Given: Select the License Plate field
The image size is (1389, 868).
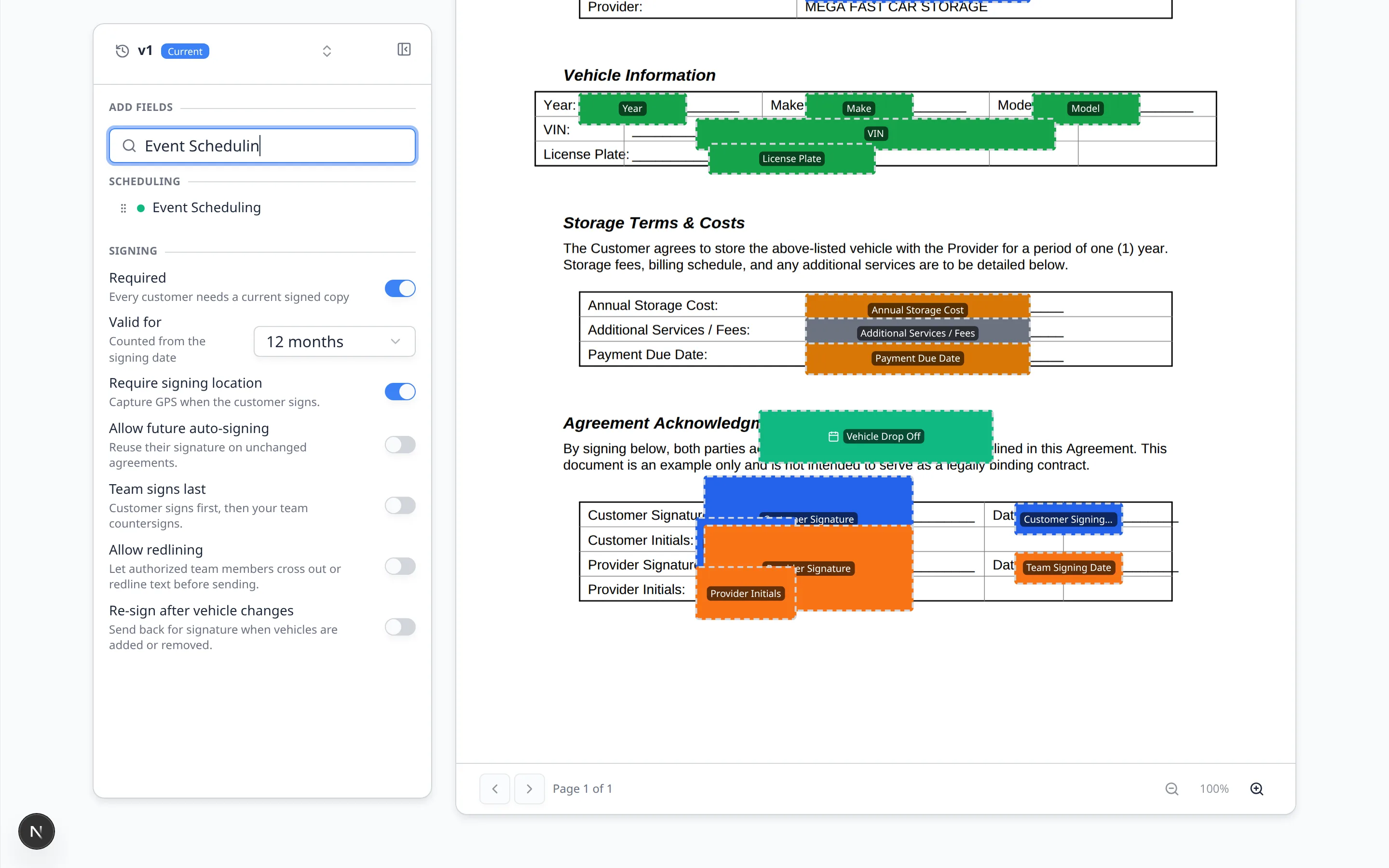Looking at the screenshot, I should (791, 159).
